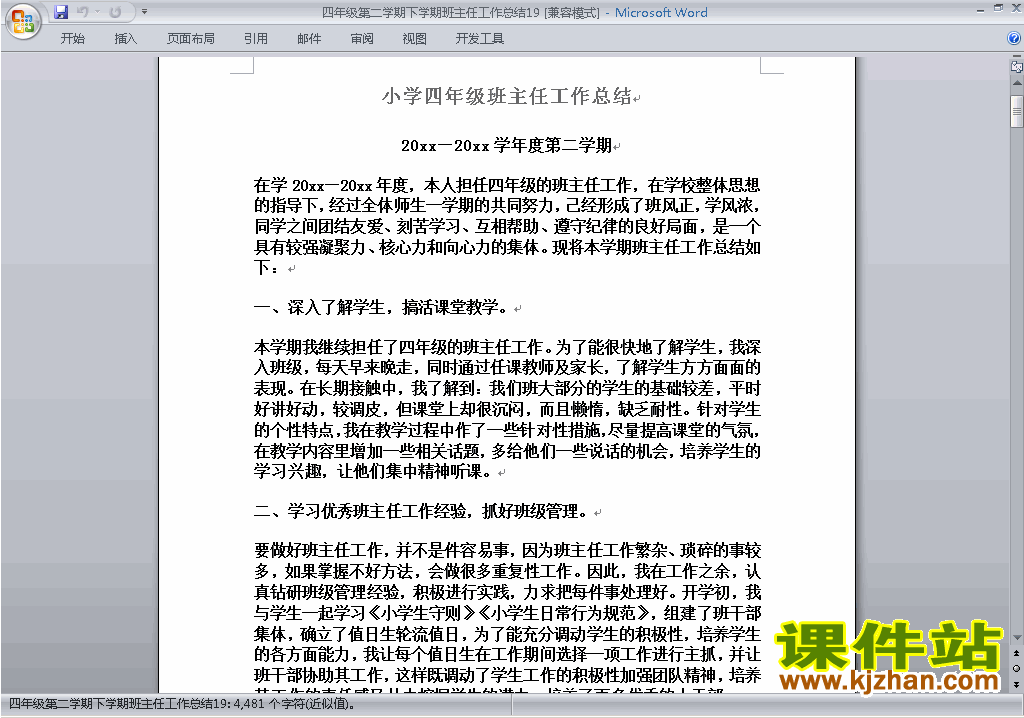This screenshot has height=718, width=1024.
Task: Click the Redo icon in quick access
Action: coord(116,12)
